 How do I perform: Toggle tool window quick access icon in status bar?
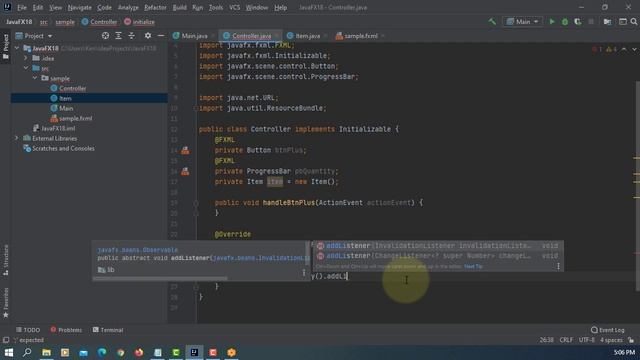click(6, 340)
